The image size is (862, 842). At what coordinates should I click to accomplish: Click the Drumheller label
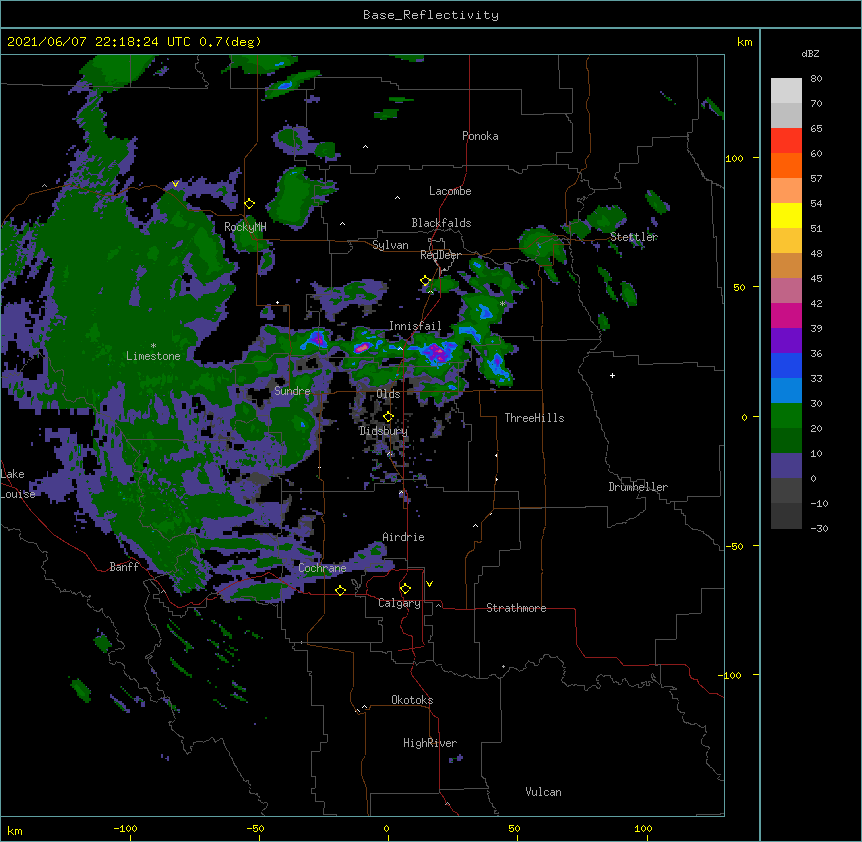638,487
